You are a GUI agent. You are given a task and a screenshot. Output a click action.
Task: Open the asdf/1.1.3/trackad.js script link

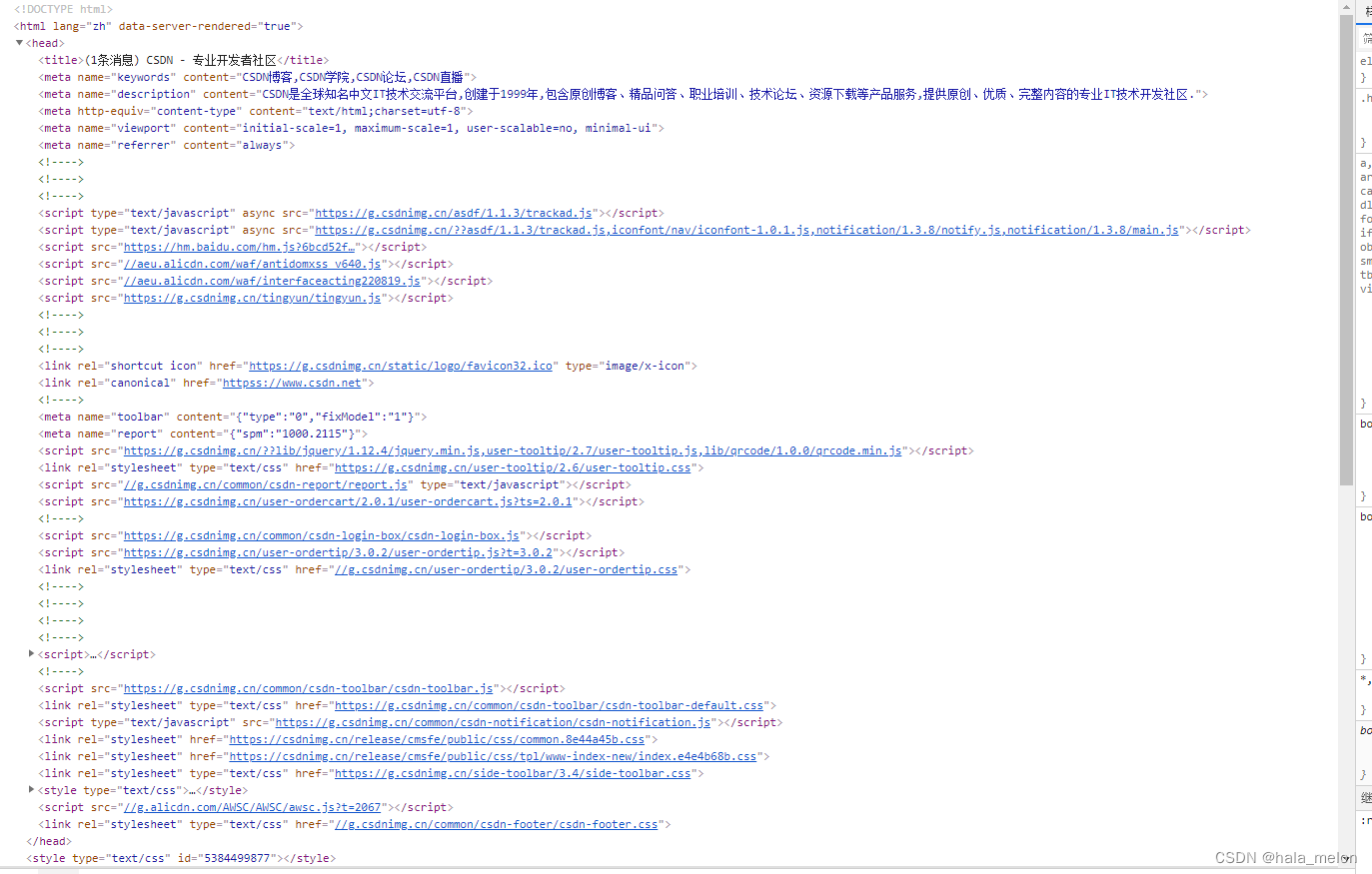[454, 213]
